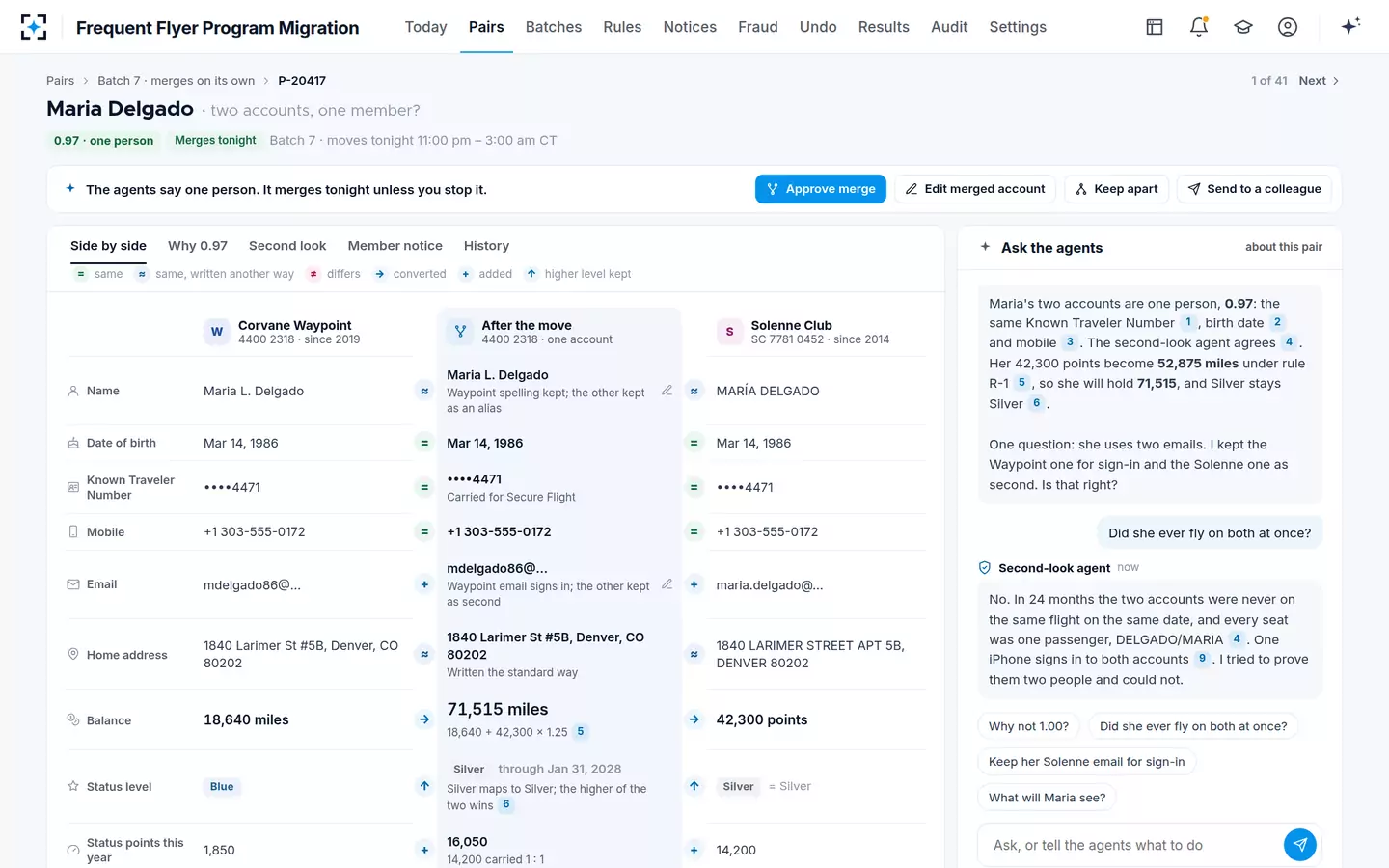Open the user profile icon
Image resolution: width=1389 pixels, height=868 pixels.
pos(1288,27)
